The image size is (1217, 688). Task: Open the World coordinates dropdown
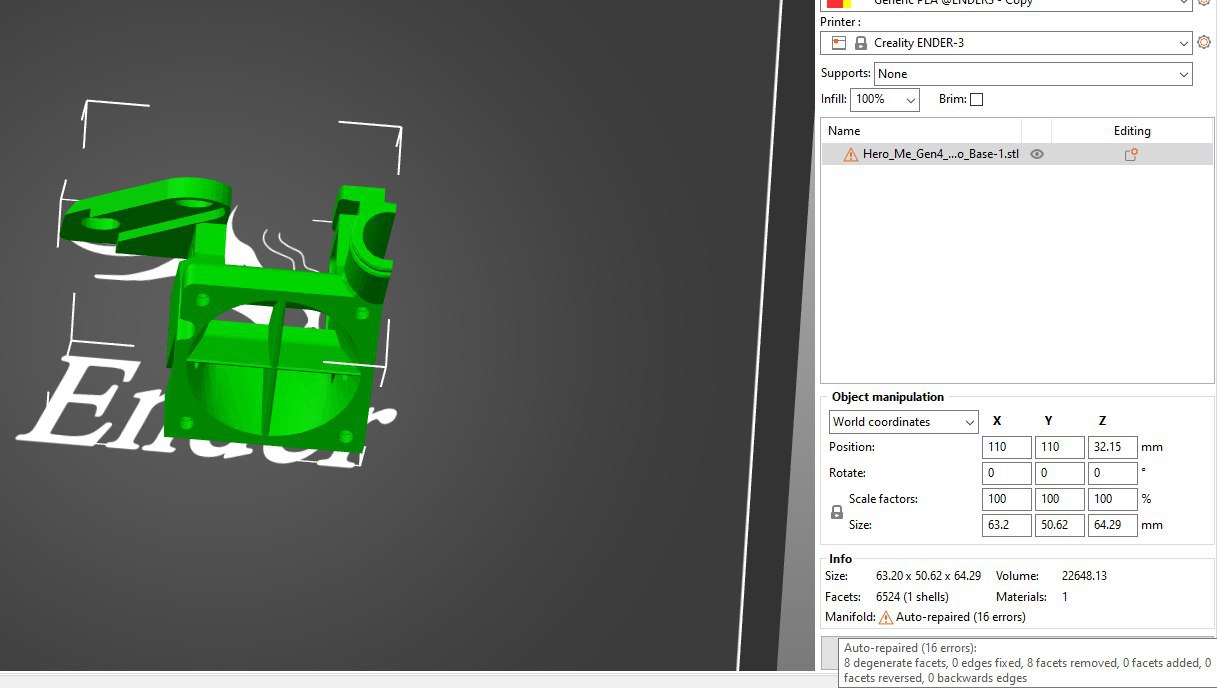tap(904, 422)
